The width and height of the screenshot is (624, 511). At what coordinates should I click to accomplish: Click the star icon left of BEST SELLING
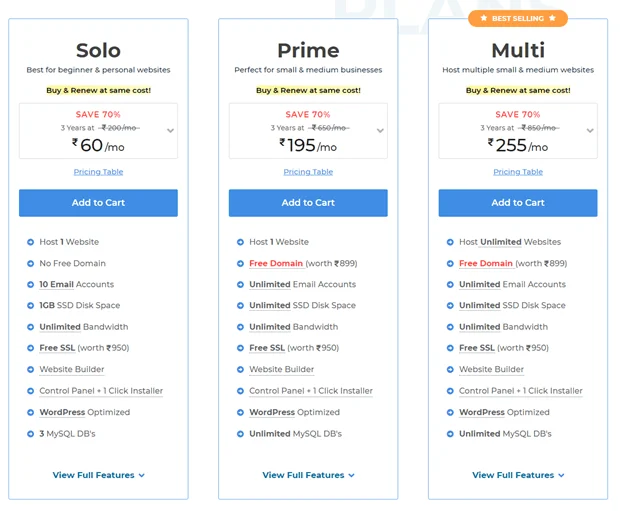coord(484,18)
